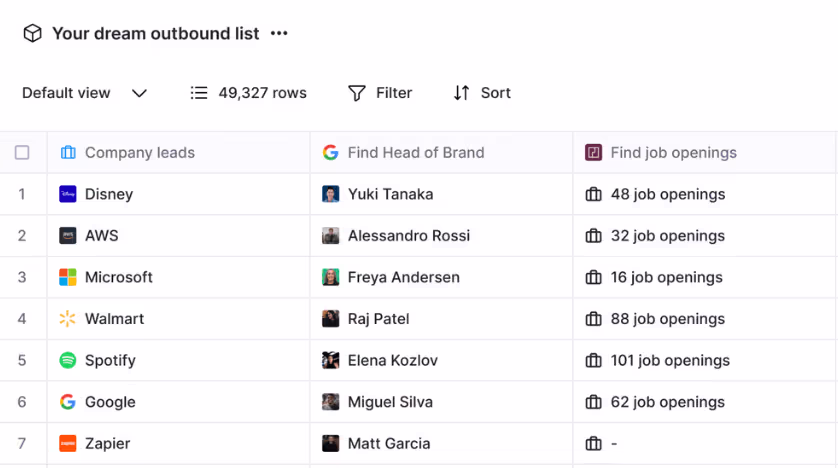838x468 pixels.
Task: Click the Find job openings header icon
Action: [593, 152]
